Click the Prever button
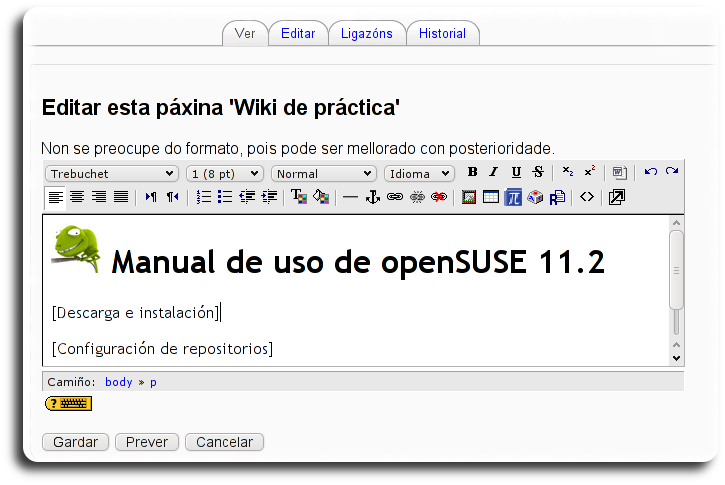Viewport: 725px width, 485px height. 147,442
